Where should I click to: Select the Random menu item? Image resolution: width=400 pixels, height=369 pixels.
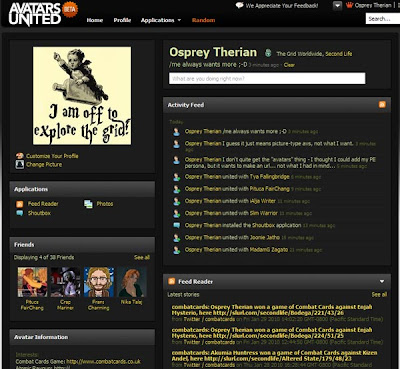point(203,20)
